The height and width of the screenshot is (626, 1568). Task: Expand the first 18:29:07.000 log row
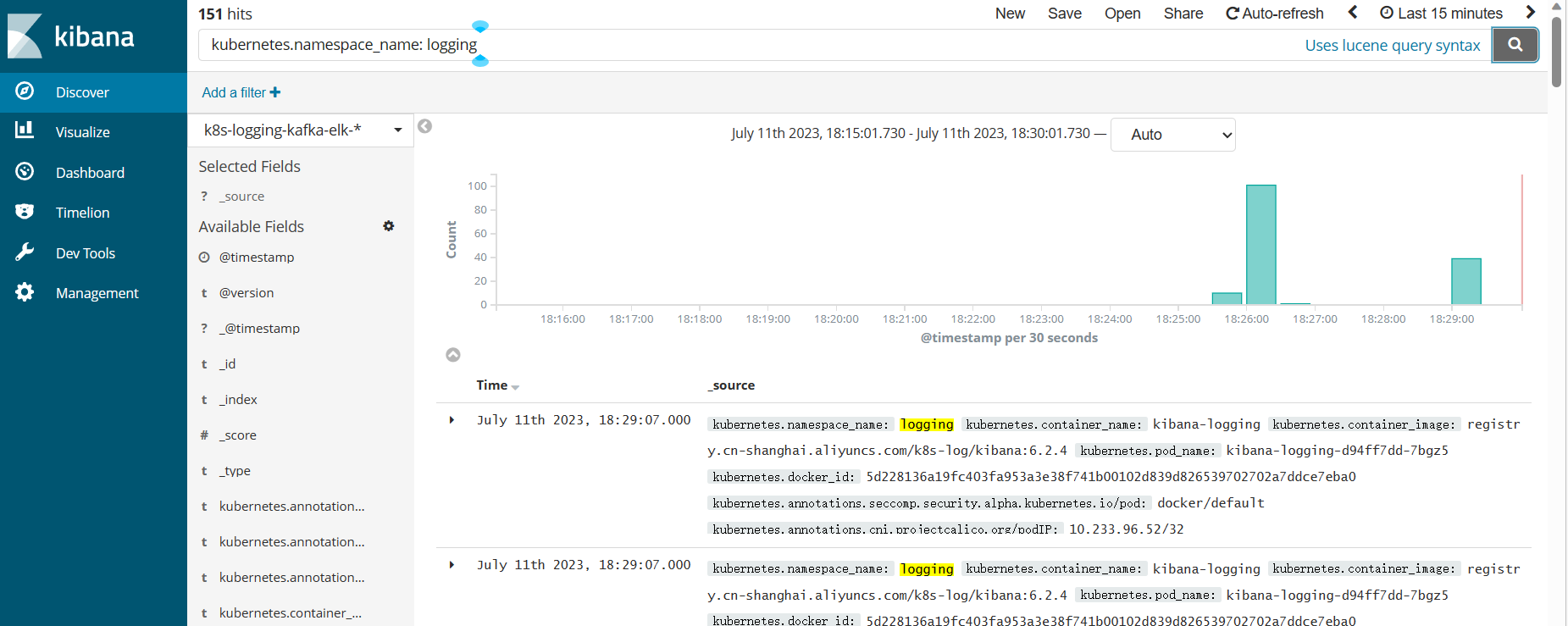[452, 420]
